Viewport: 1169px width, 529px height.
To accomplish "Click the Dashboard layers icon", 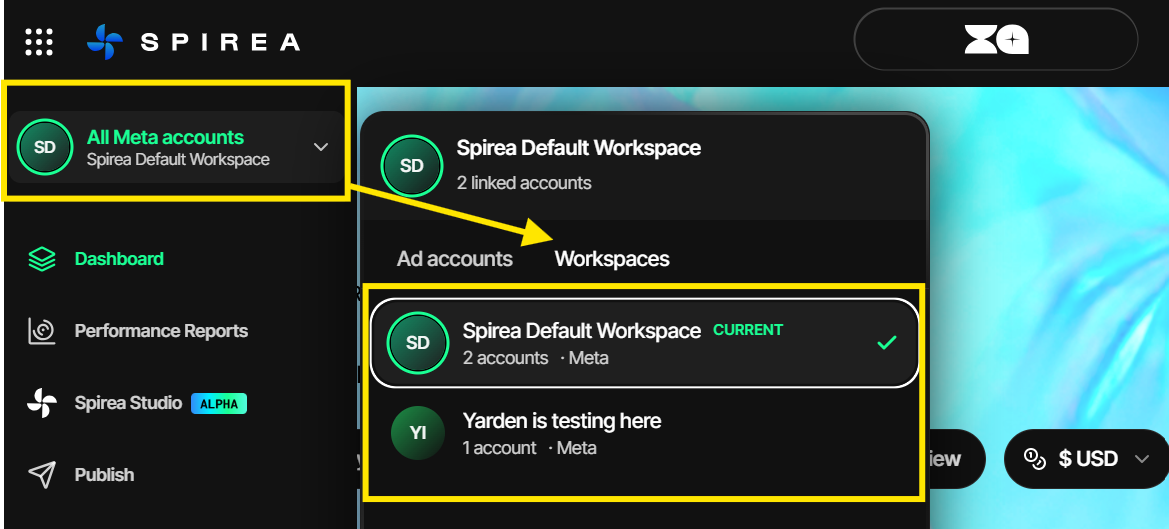I will pyautogui.click(x=42, y=259).
